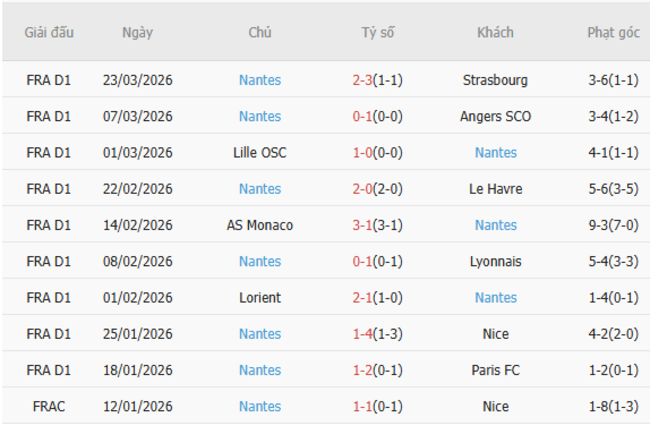Viewport: 650px width, 434px height.
Task: Click the Nantes link in the 23/03/2026 row
Action: tap(260, 80)
